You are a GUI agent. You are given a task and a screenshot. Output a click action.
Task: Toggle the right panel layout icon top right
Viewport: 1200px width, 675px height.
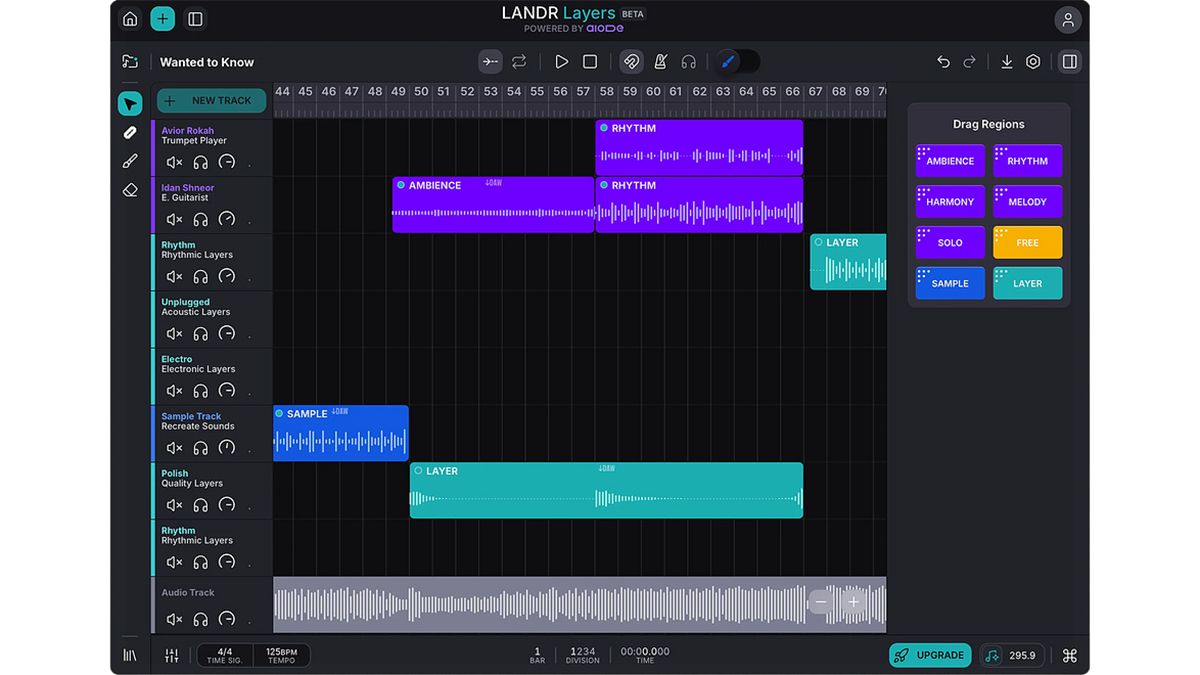pos(1069,61)
